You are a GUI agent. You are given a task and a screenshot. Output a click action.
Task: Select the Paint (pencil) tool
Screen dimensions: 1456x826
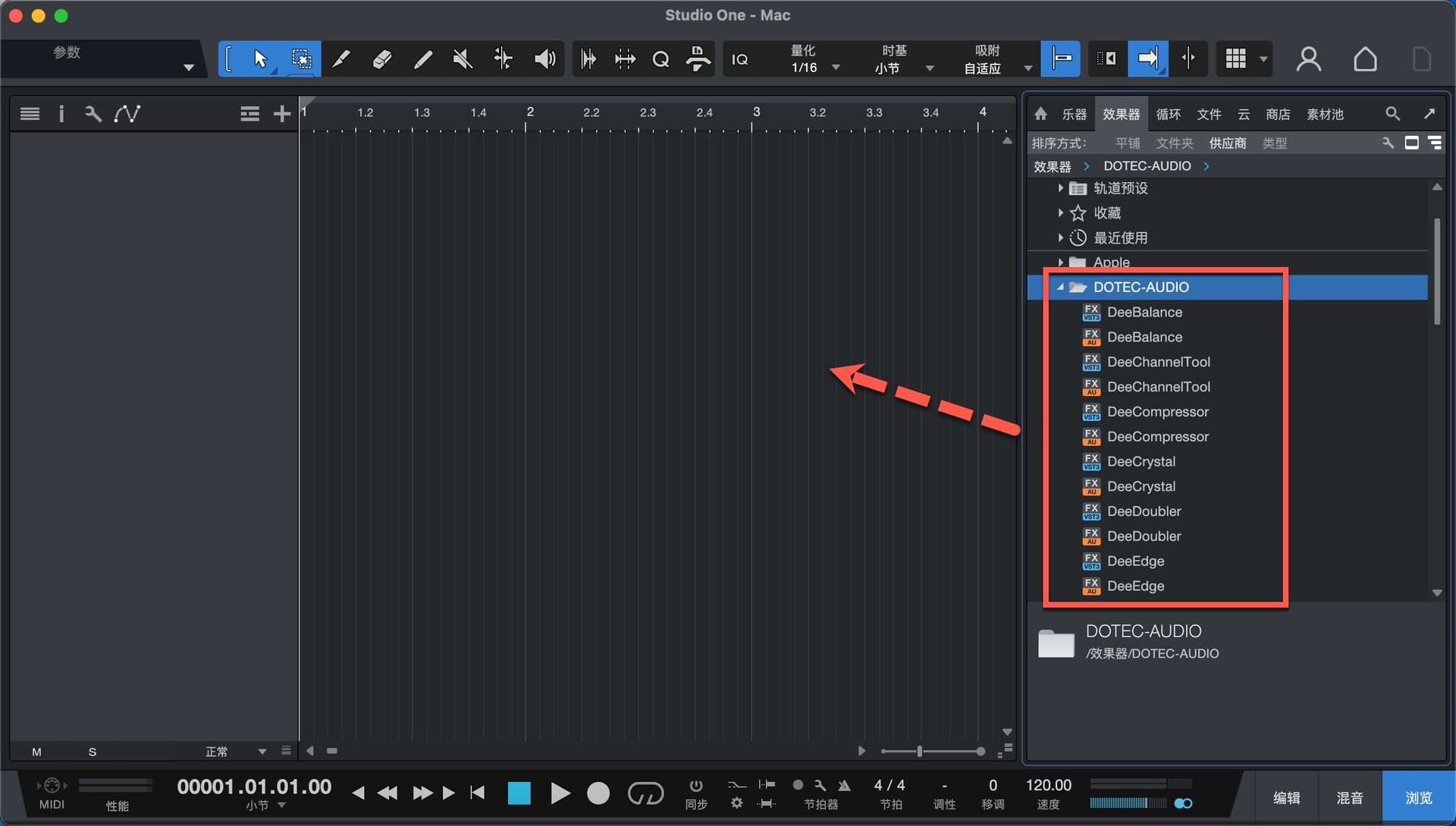[x=422, y=59]
